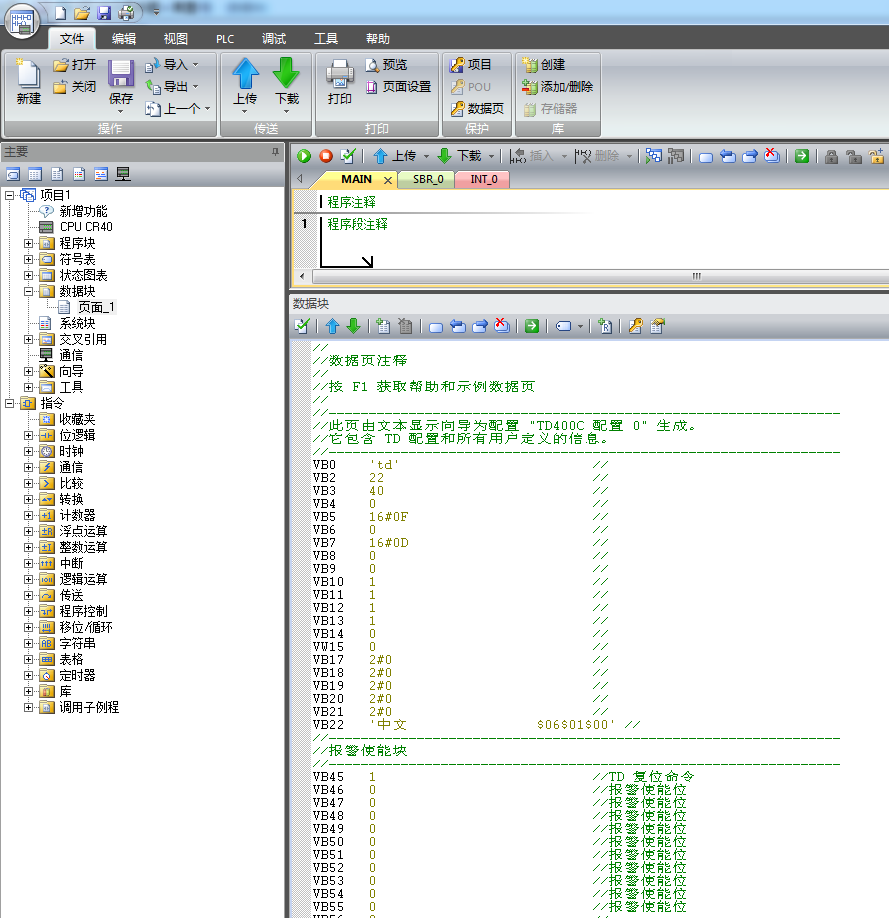The image size is (889, 918).
Task: Click 创建 in the library group
Action: click(543, 64)
